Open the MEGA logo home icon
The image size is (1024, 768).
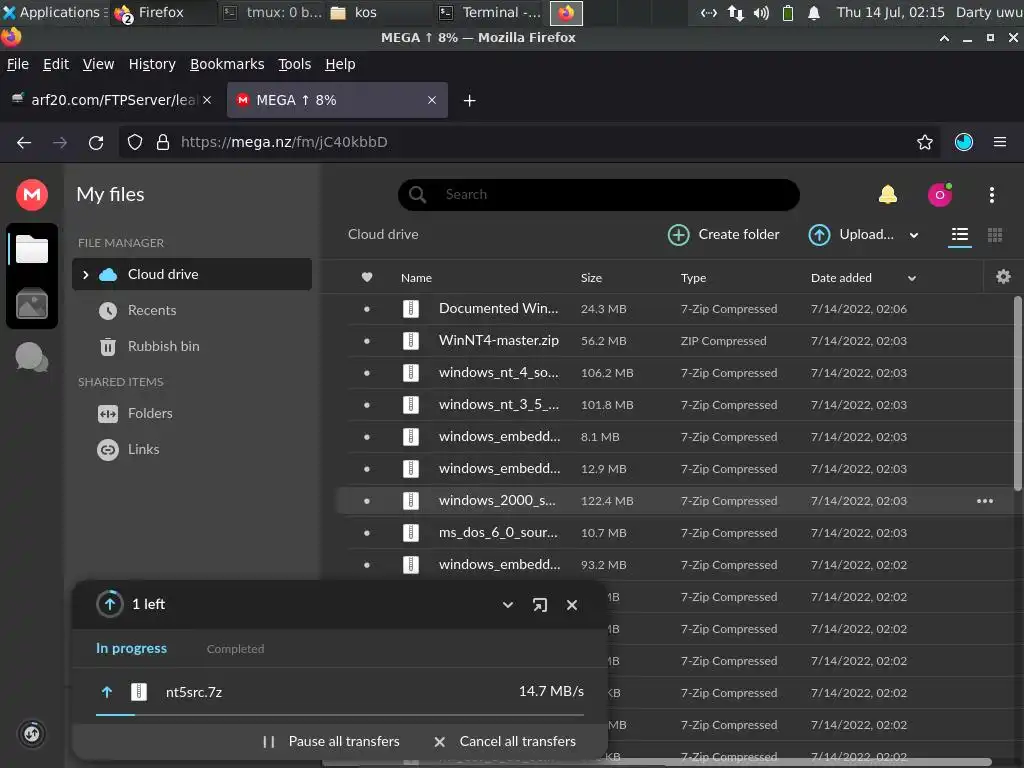pos(31,195)
